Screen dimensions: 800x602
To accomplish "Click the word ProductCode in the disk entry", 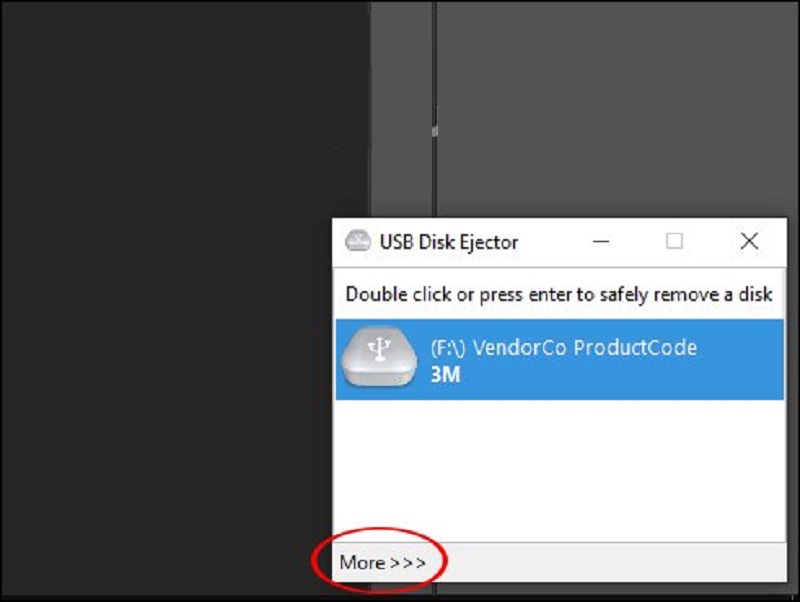I will 635,348.
